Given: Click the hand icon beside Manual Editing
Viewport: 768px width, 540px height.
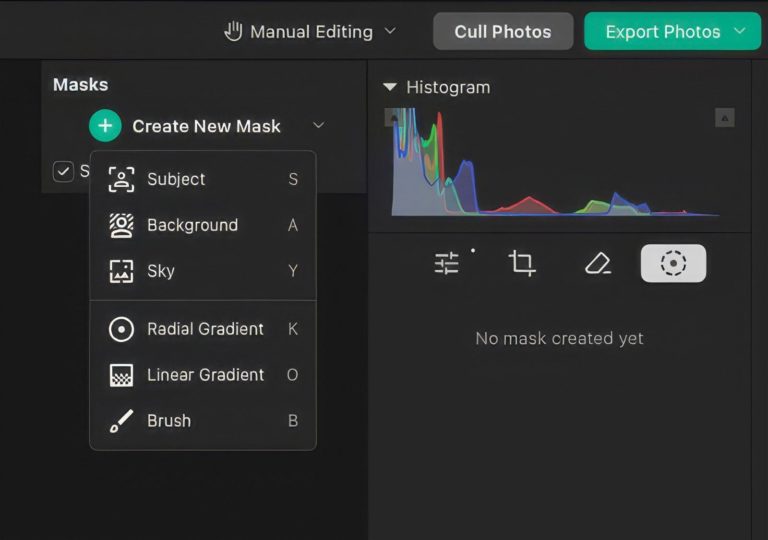Looking at the screenshot, I should point(233,32).
